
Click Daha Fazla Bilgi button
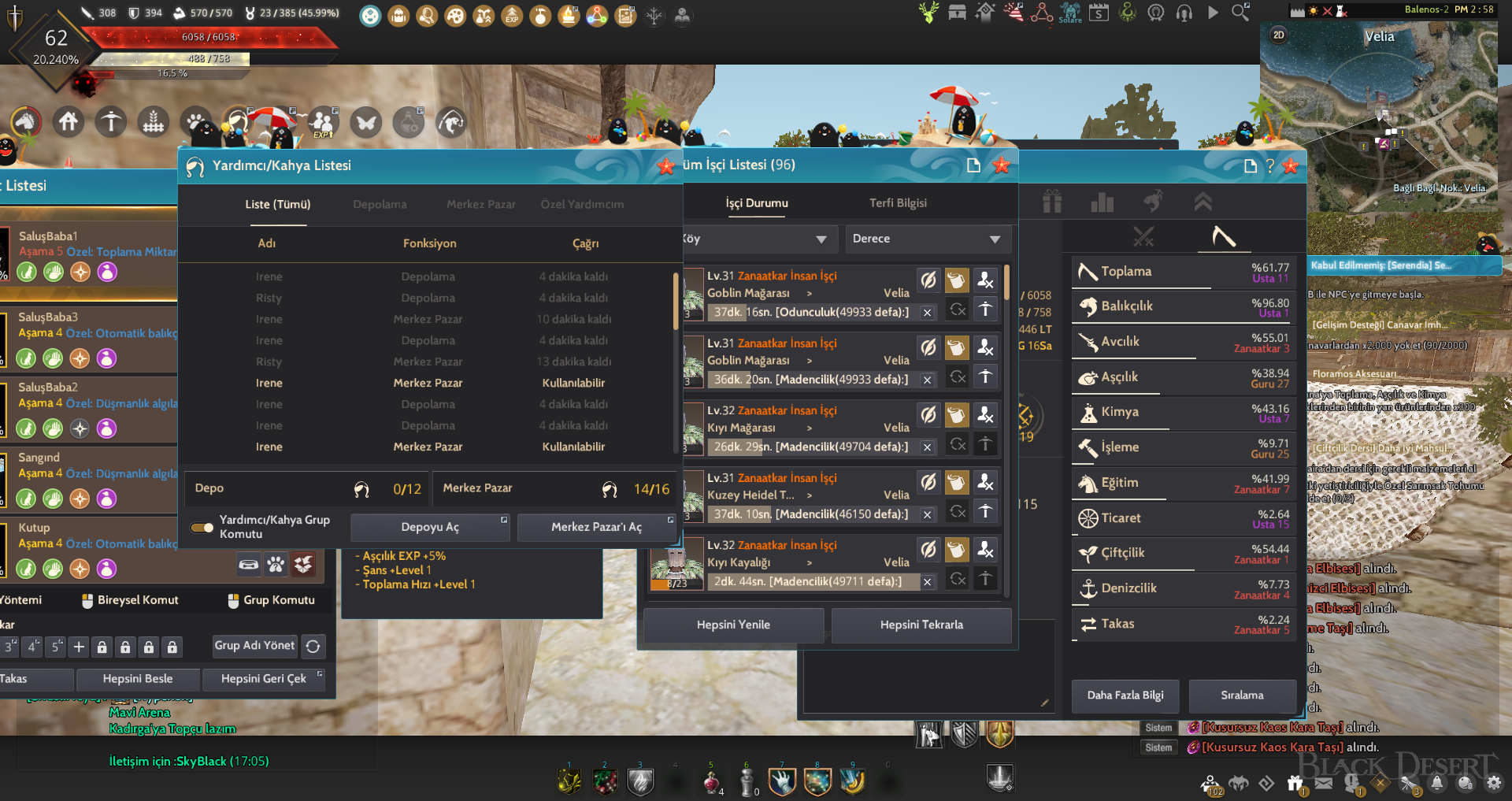coord(1125,695)
